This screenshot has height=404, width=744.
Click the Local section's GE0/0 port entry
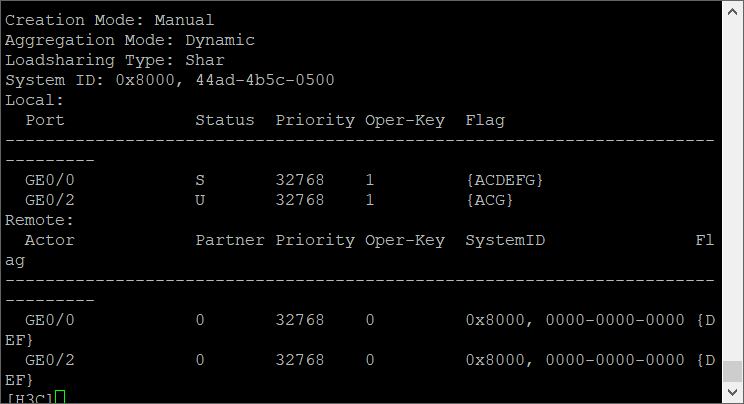(x=50, y=180)
